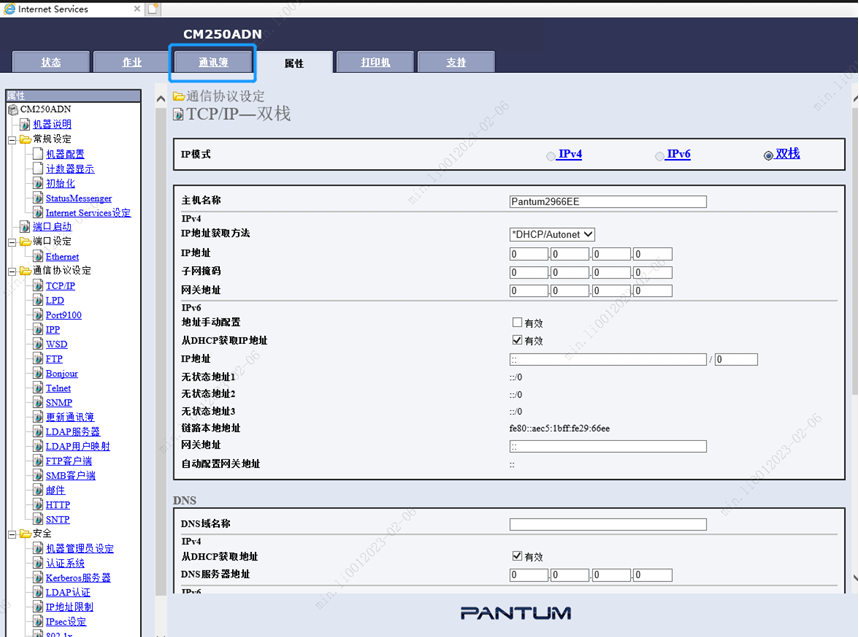Click the document icon beside 机器配置
The width and height of the screenshot is (859, 637).
tap(38, 153)
